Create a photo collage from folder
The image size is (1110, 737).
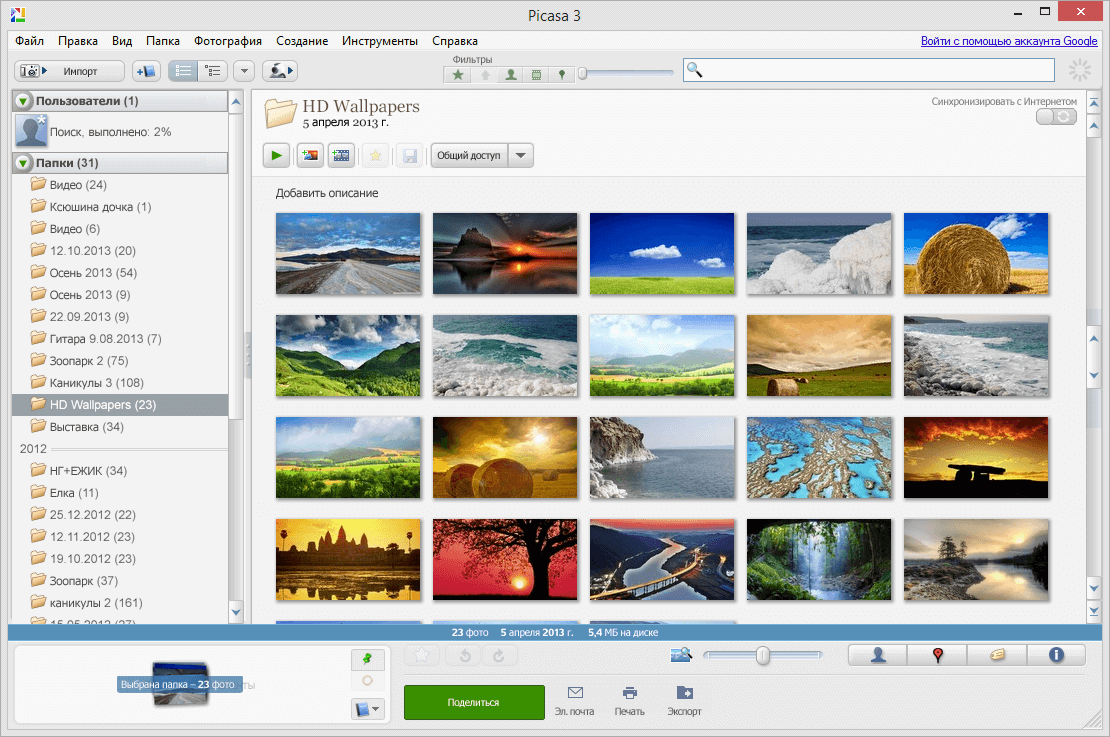pyautogui.click(x=310, y=155)
